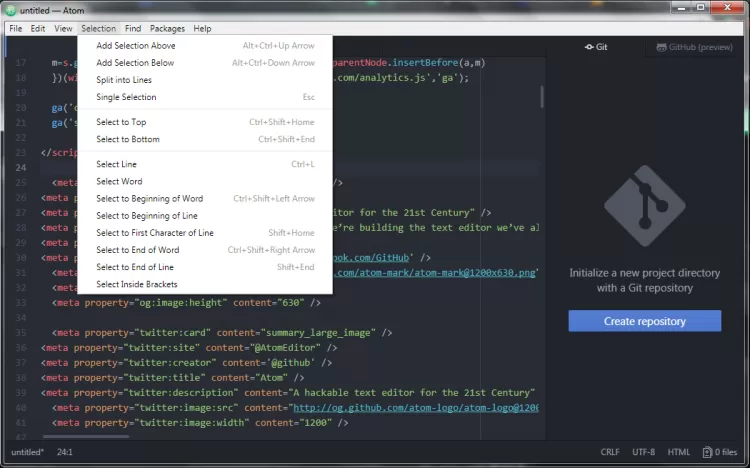Choose Select to Bottom
This screenshot has height=468, width=750.
pos(205,139)
